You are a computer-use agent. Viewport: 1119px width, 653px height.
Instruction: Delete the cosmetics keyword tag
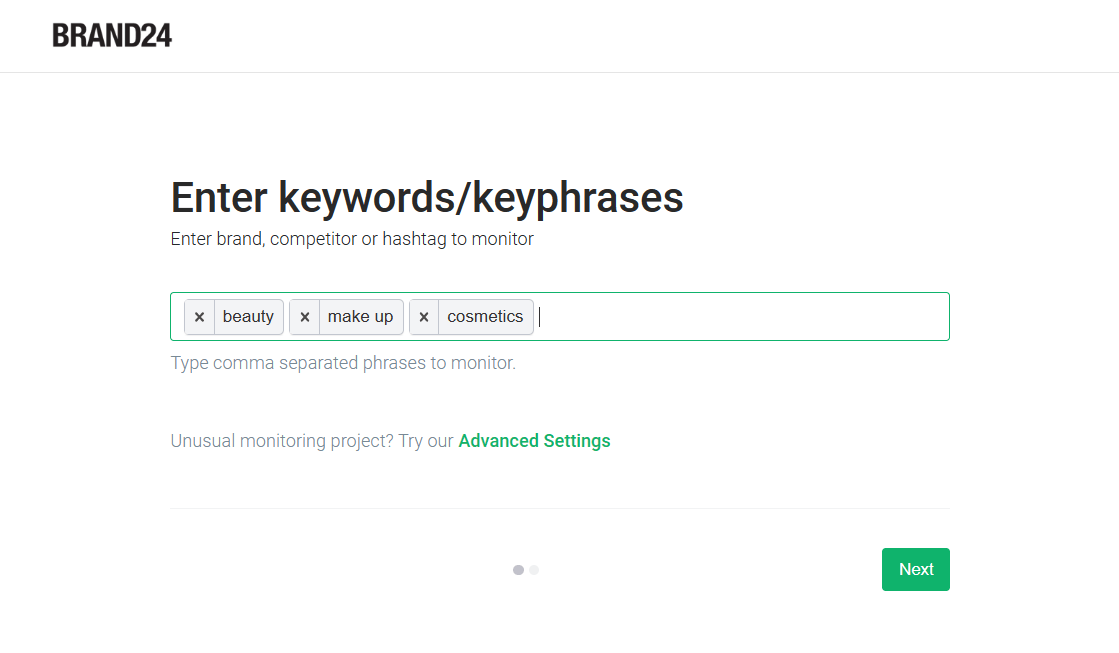point(424,317)
